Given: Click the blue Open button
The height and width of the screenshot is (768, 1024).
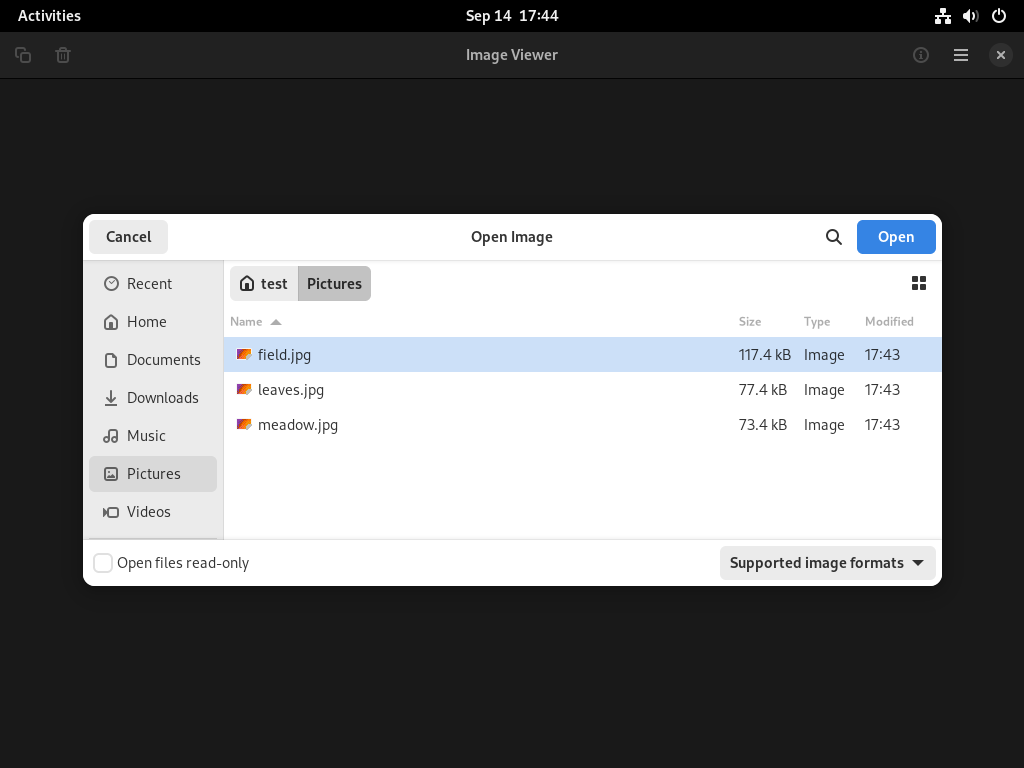Looking at the screenshot, I should (896, 237).
